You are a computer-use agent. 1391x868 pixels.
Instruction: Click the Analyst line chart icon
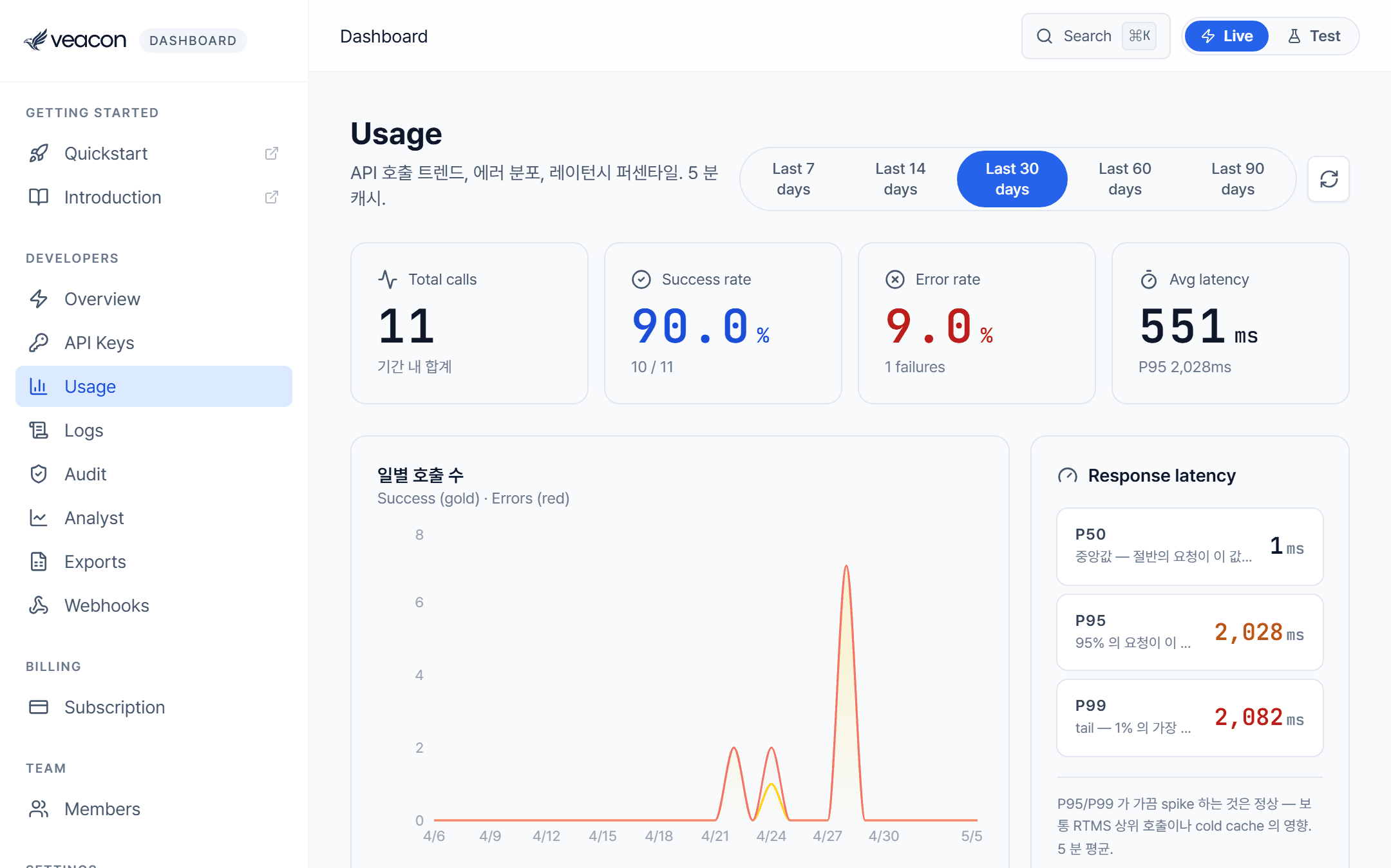pos(39,518)
